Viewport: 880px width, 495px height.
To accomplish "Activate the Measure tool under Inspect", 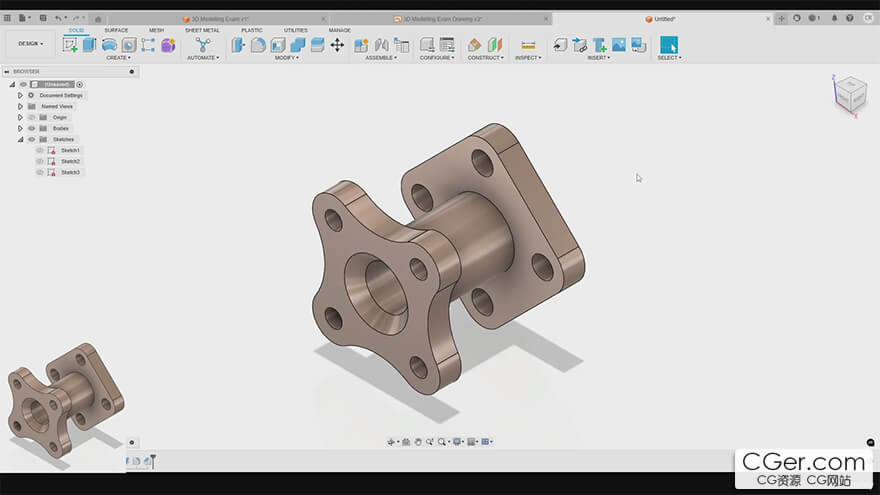I will point(528,45).
